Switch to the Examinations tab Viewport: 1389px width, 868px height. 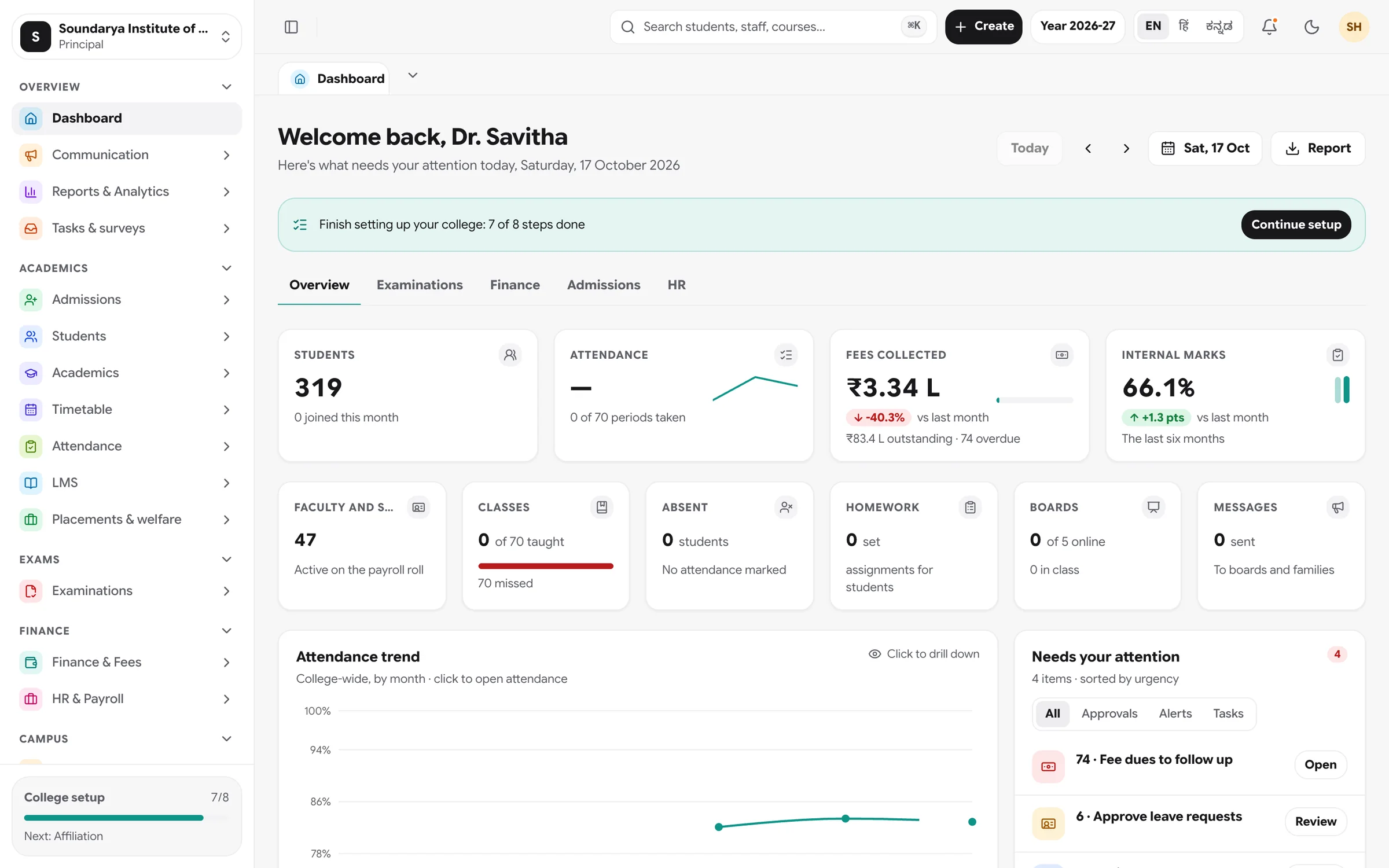click(x=420, y=285)
